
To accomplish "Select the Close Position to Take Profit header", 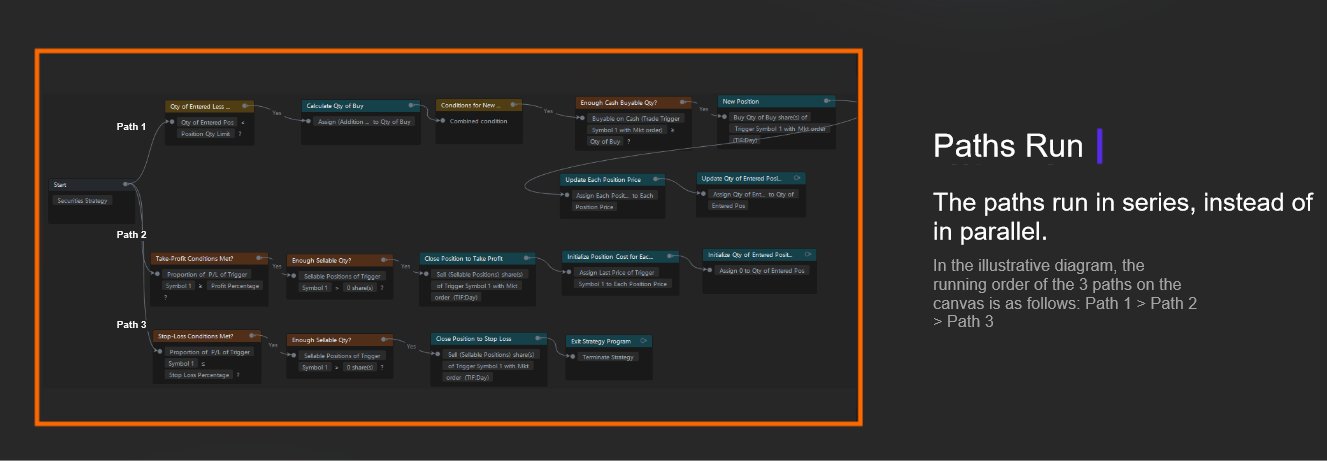I will (x=478, y=259).
